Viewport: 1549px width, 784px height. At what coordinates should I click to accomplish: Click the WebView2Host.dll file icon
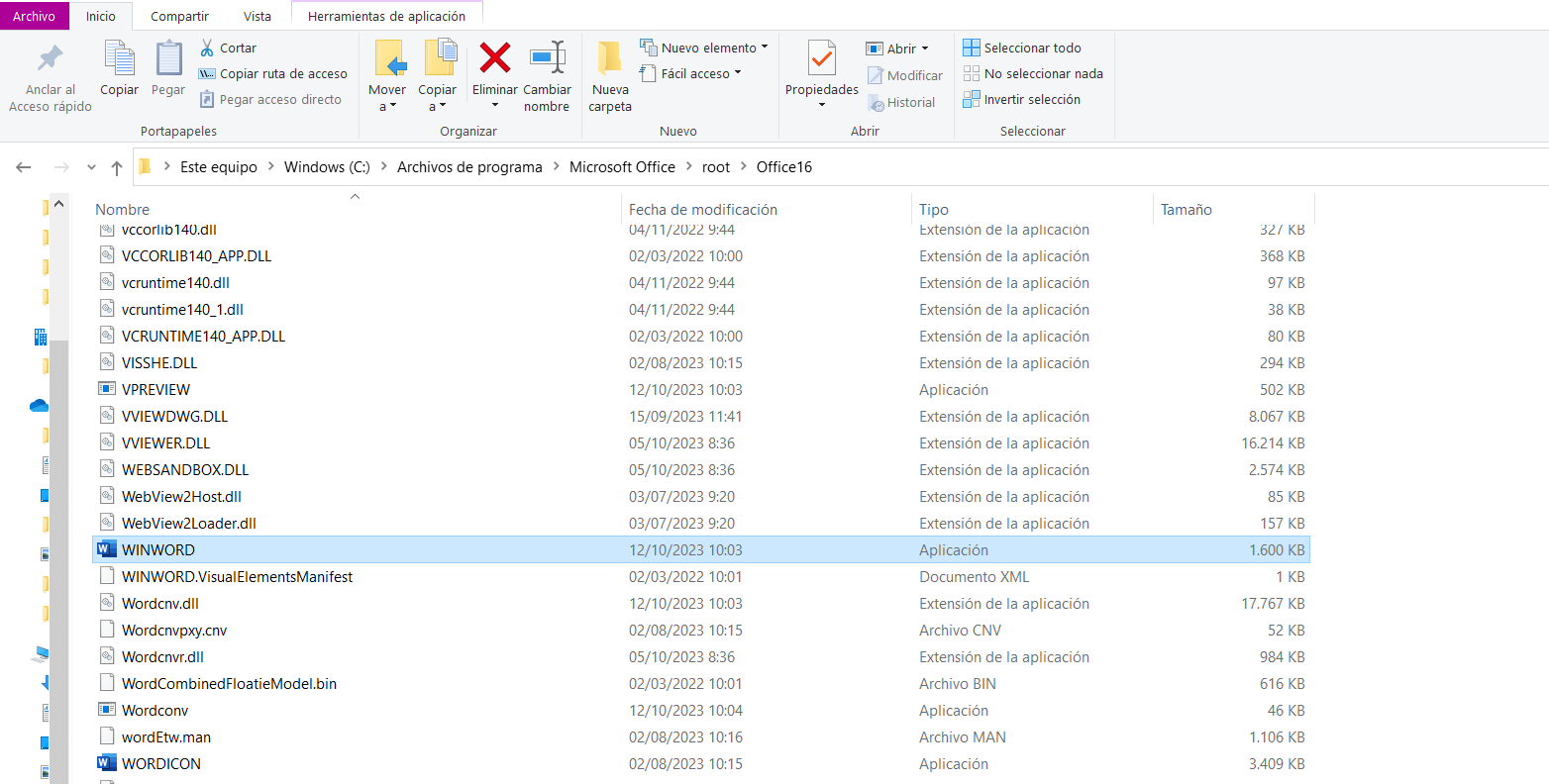click(107, 496)
